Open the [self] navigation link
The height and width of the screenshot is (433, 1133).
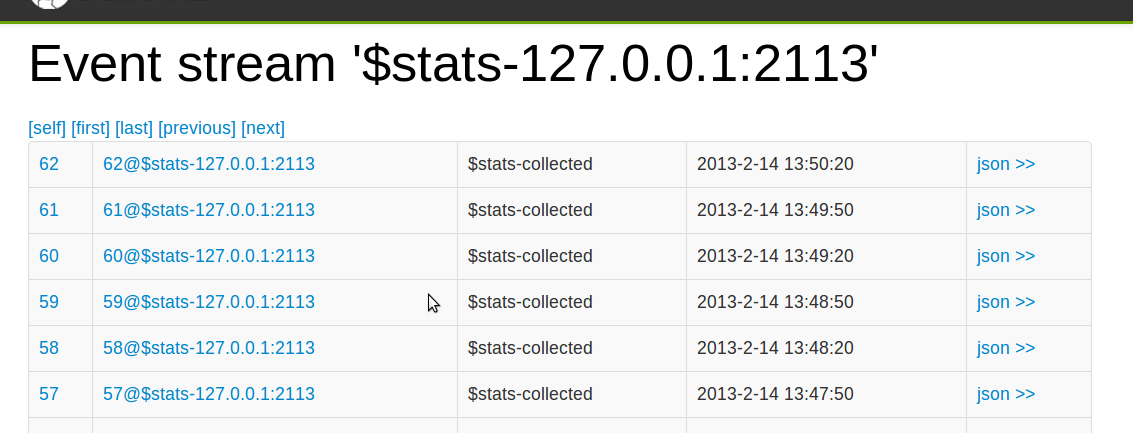click(47, 128)
